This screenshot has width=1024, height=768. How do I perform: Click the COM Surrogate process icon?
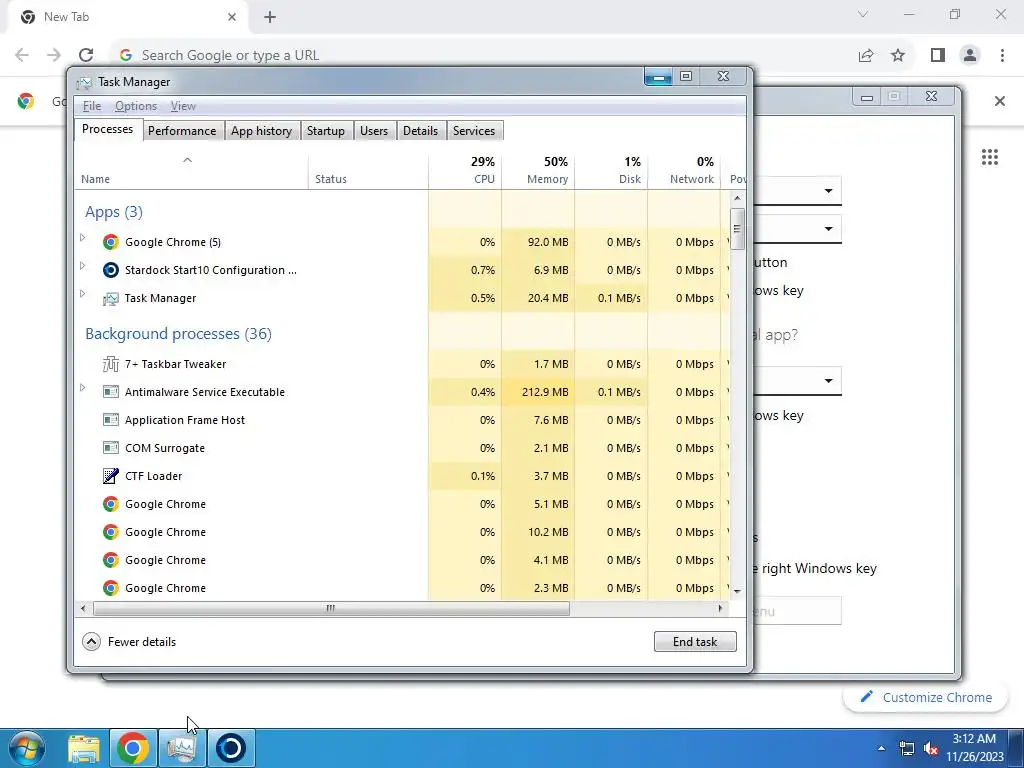click(x=110, y=449)
